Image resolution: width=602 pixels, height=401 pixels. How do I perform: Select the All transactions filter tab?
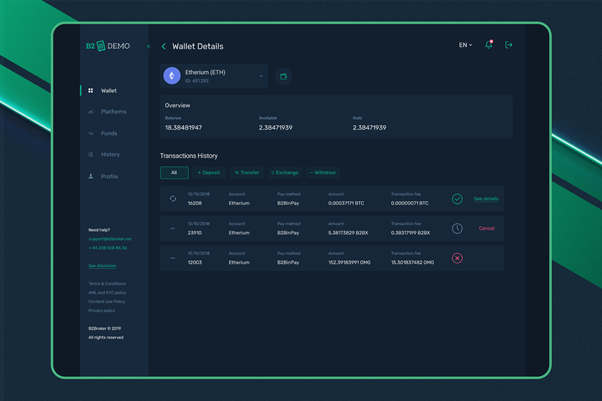pyautogui.click(x=174, y=173)
